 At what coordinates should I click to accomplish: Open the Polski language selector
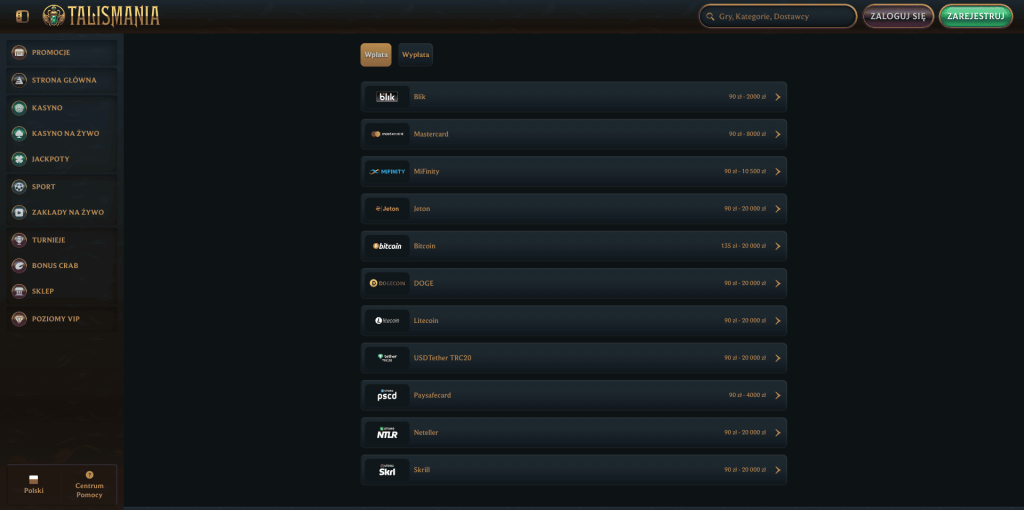click(34, 485)
